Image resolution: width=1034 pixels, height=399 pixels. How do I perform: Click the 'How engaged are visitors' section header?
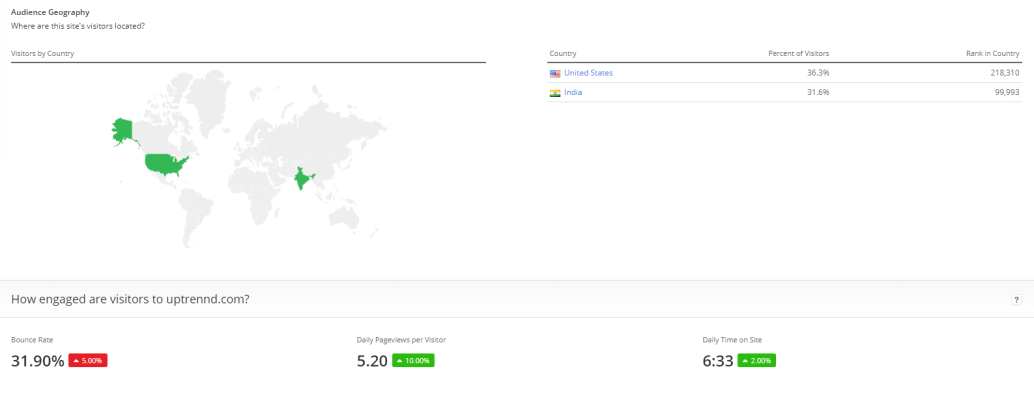pos(130,299)
